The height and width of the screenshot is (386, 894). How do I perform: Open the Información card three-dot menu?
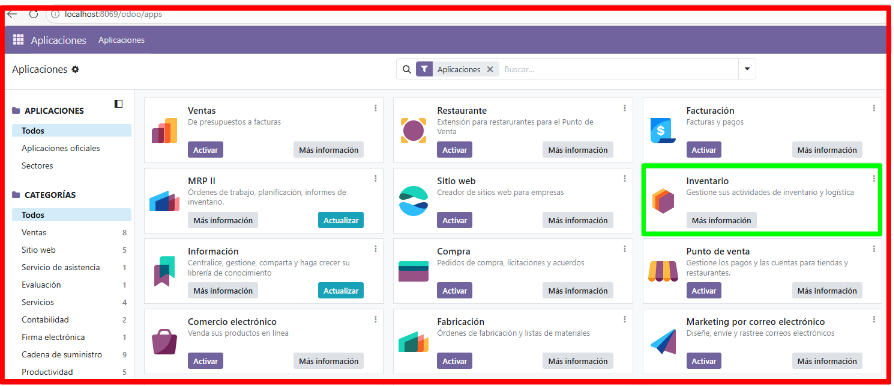coord(375,249)
